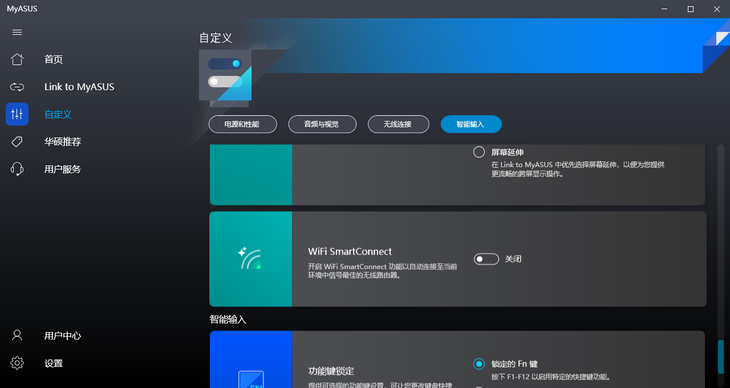Image resolution: width=730 pixels, height=388 pixels.
Task: Open 设置 from the sidebar
Action: pos(54,363)
